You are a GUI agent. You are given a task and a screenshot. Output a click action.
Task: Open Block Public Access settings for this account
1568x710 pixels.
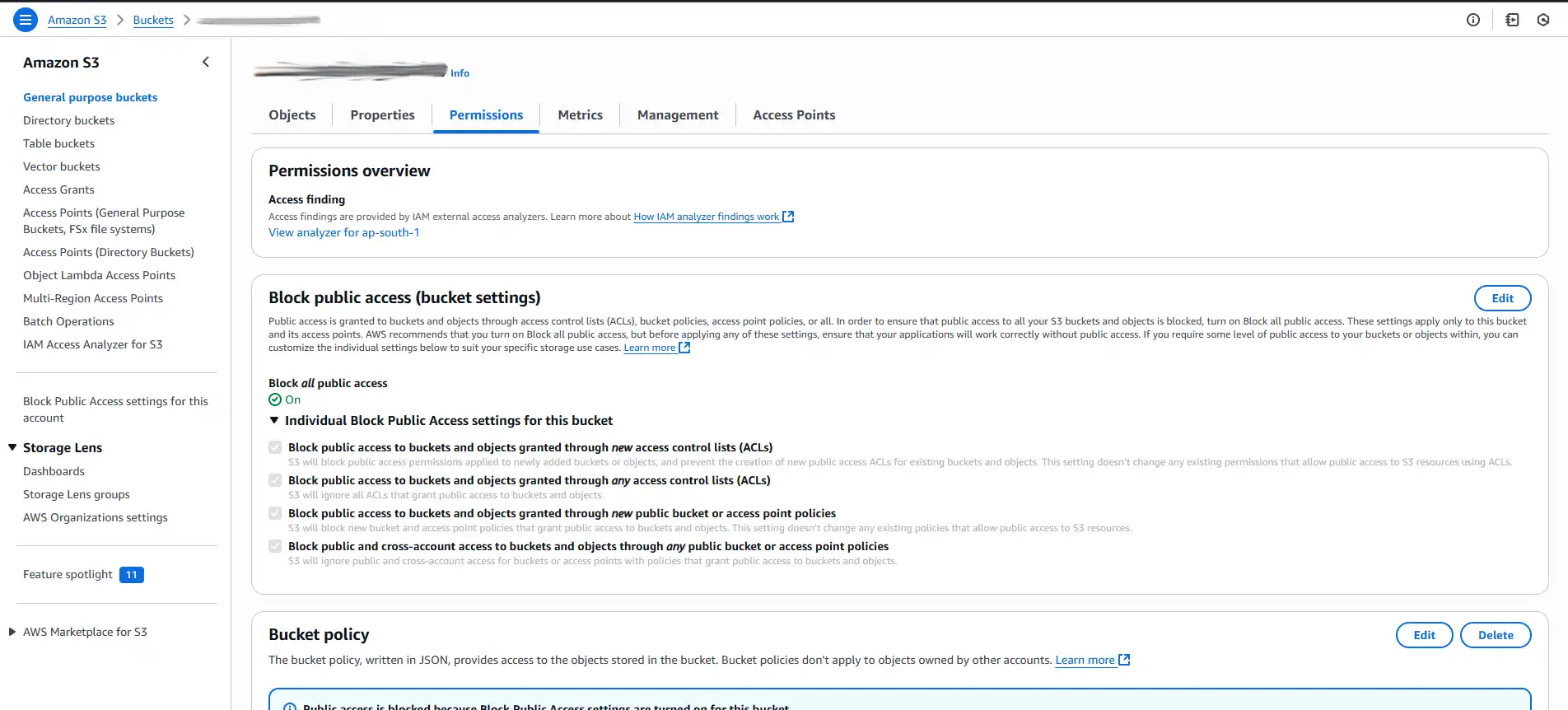(x=115, y=409)
